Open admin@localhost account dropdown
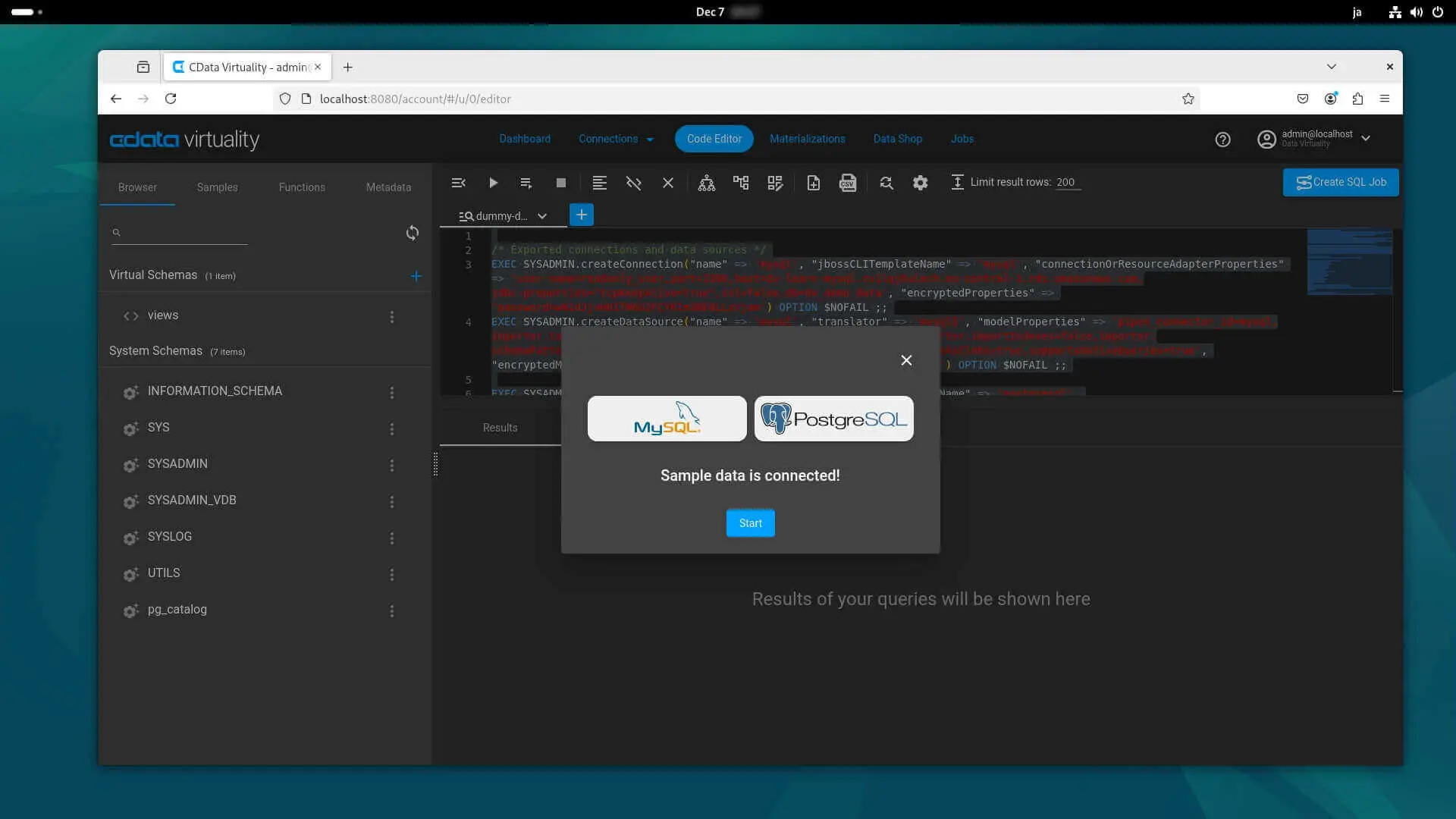 tap(1366, 139)
